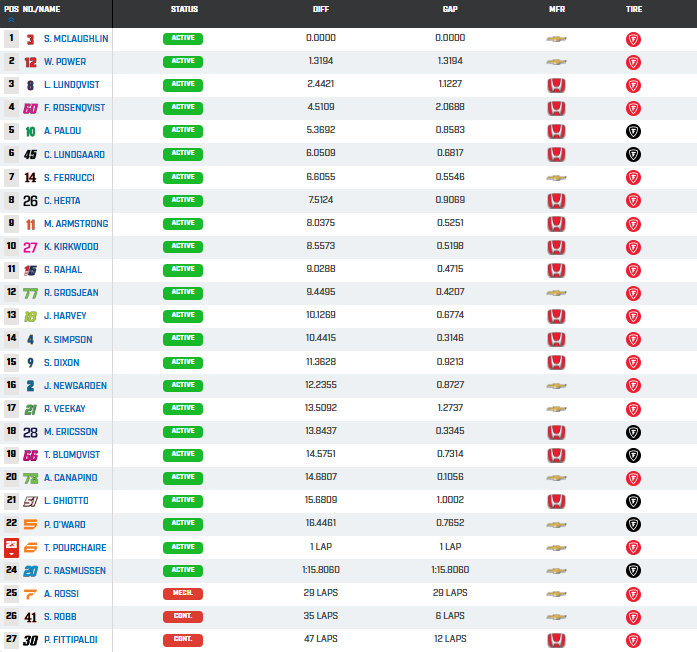Click the STATUS column header

[183, 9]
